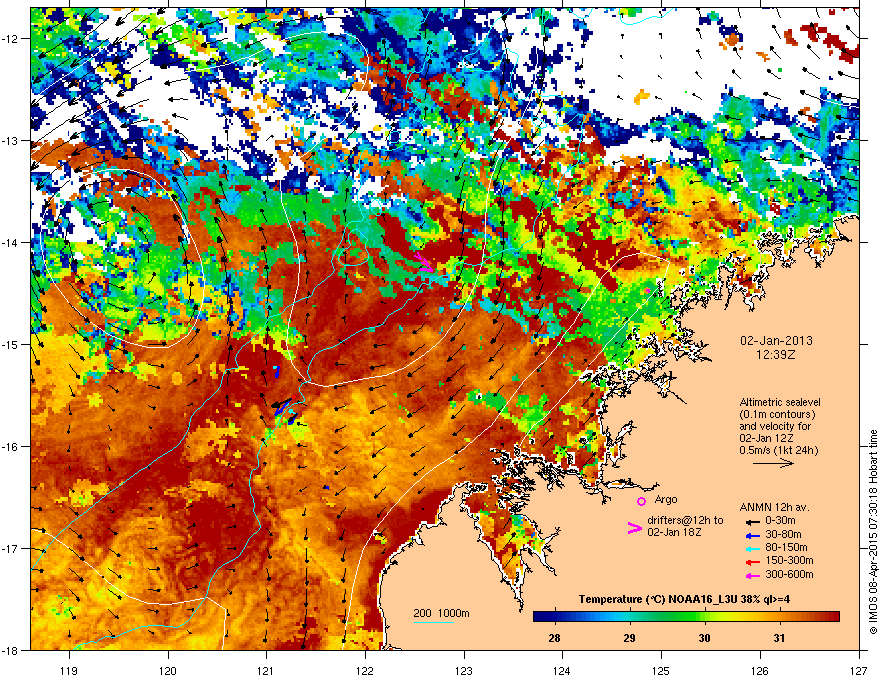Image resolution: width=880 pixels, height=680 pixels.
Task: Click the temperature color scale bar
Action: coord(686,617)
